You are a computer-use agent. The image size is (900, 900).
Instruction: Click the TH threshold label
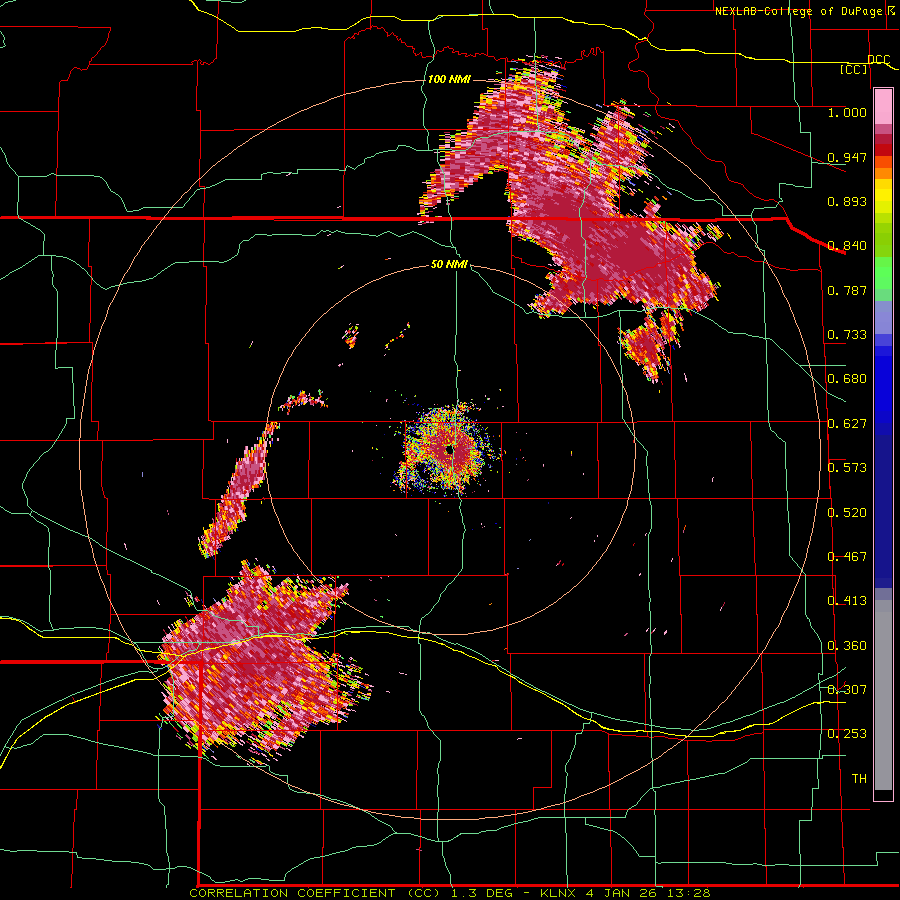pyautogui.click(x=859, y=779)
